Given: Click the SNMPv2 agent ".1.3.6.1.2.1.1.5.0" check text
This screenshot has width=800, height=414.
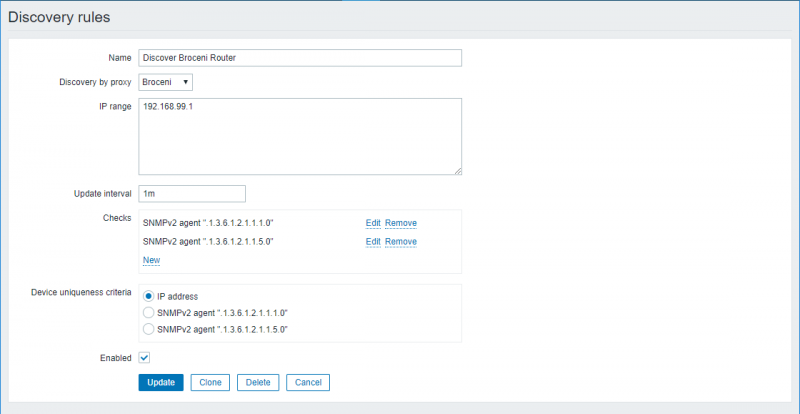Looking at the screenshot, I should 209,241.
